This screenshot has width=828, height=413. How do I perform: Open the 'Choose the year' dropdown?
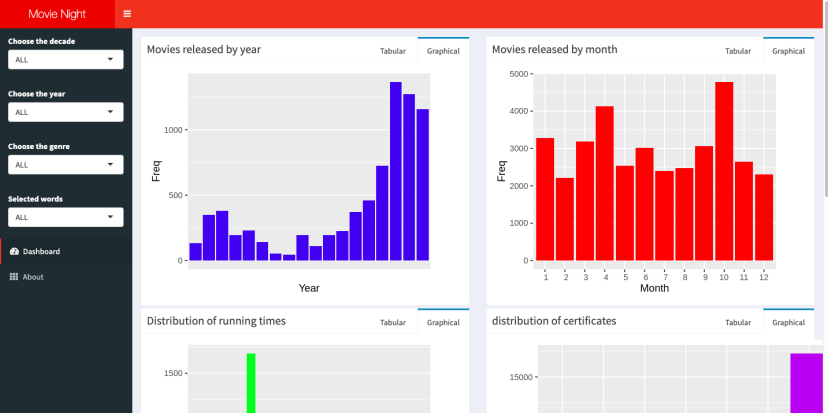coord(65,112)
